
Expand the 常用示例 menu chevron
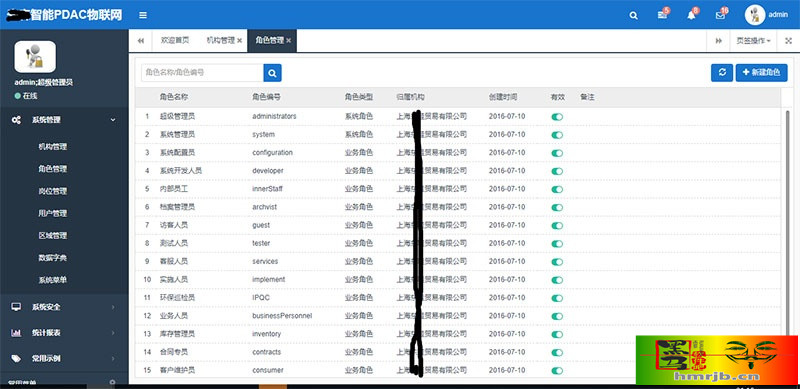113,358
